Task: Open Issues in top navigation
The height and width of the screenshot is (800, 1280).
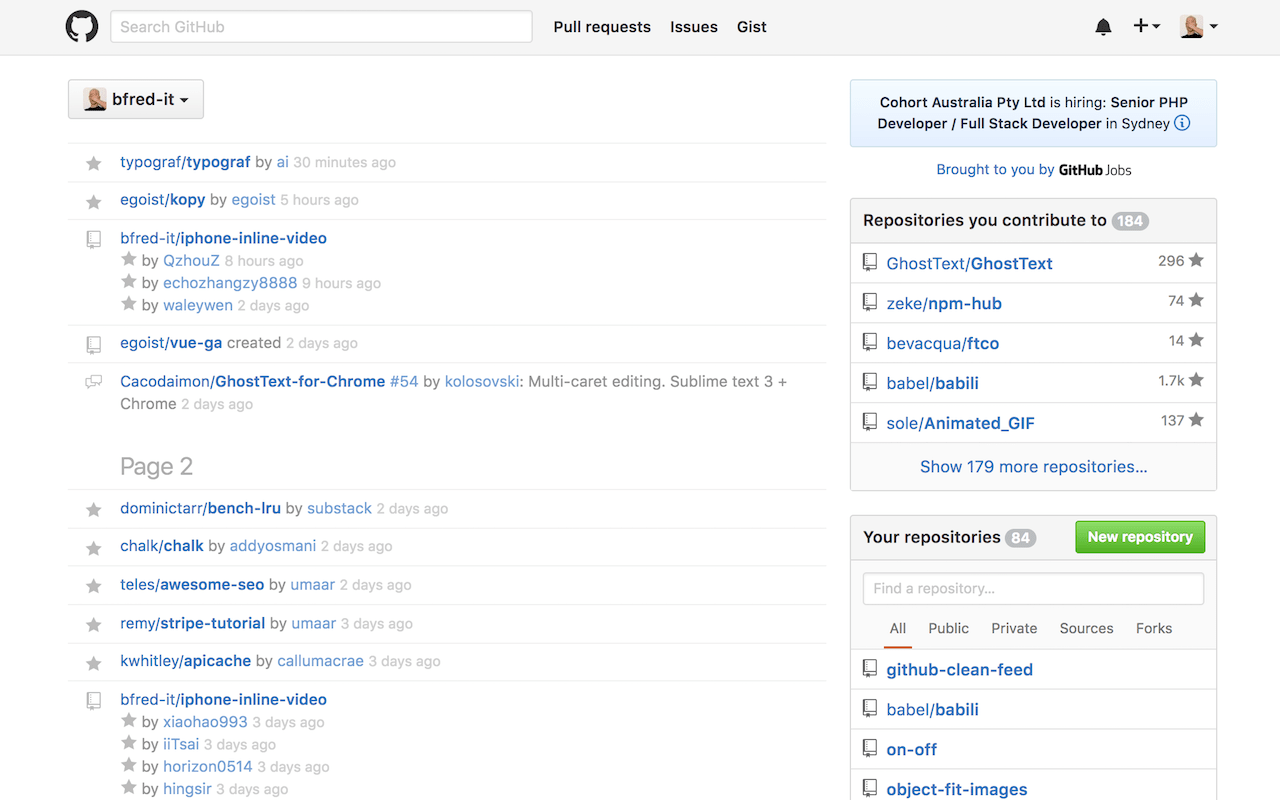Action: [694, 27]
